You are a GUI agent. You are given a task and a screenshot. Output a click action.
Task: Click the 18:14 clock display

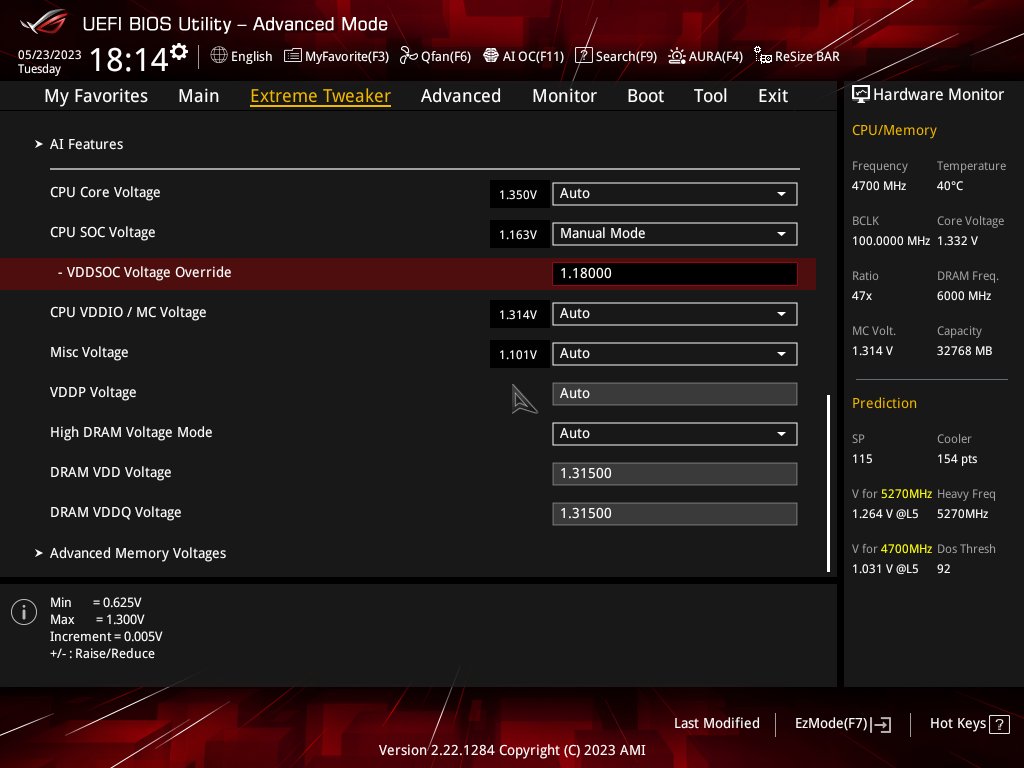129,59
